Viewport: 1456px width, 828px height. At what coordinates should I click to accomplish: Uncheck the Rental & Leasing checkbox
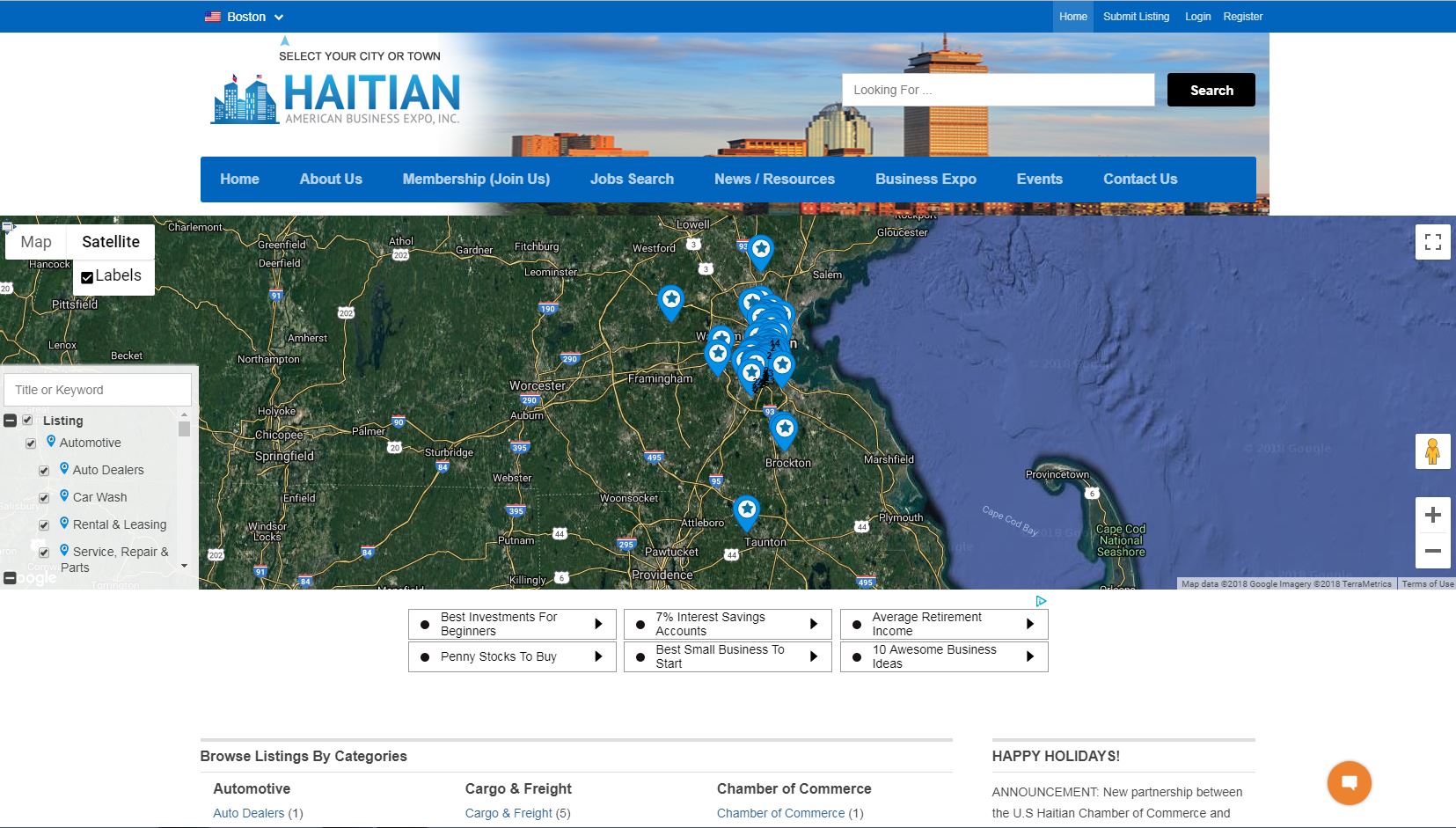point(44,525)
